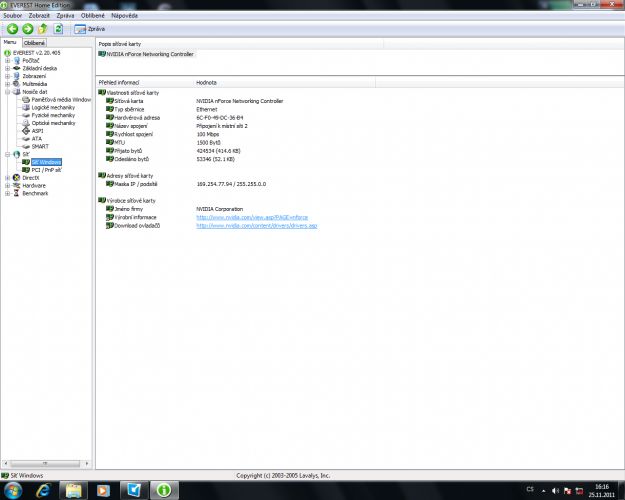Click the Up level arrow icon
Viewport: 625px width, 500px height.
pos(43,29)
